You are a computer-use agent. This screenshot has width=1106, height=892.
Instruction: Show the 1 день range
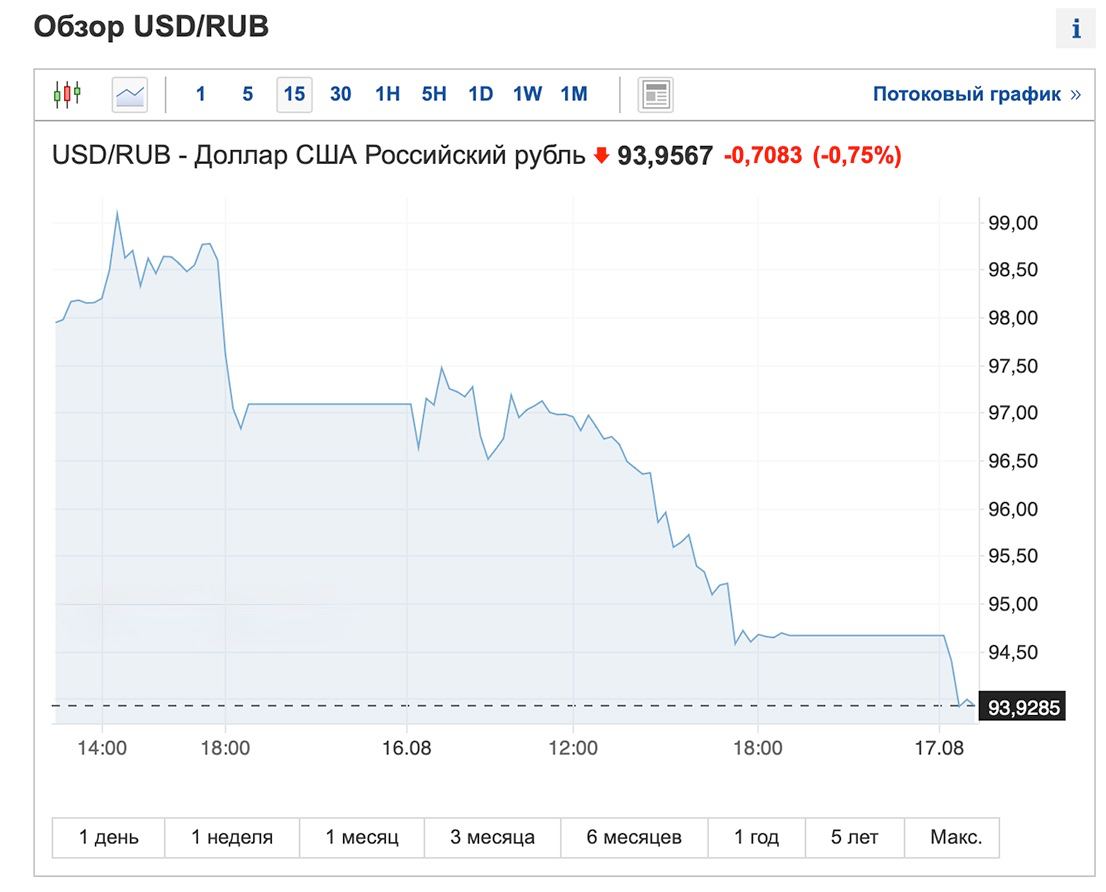pos(109,837)
